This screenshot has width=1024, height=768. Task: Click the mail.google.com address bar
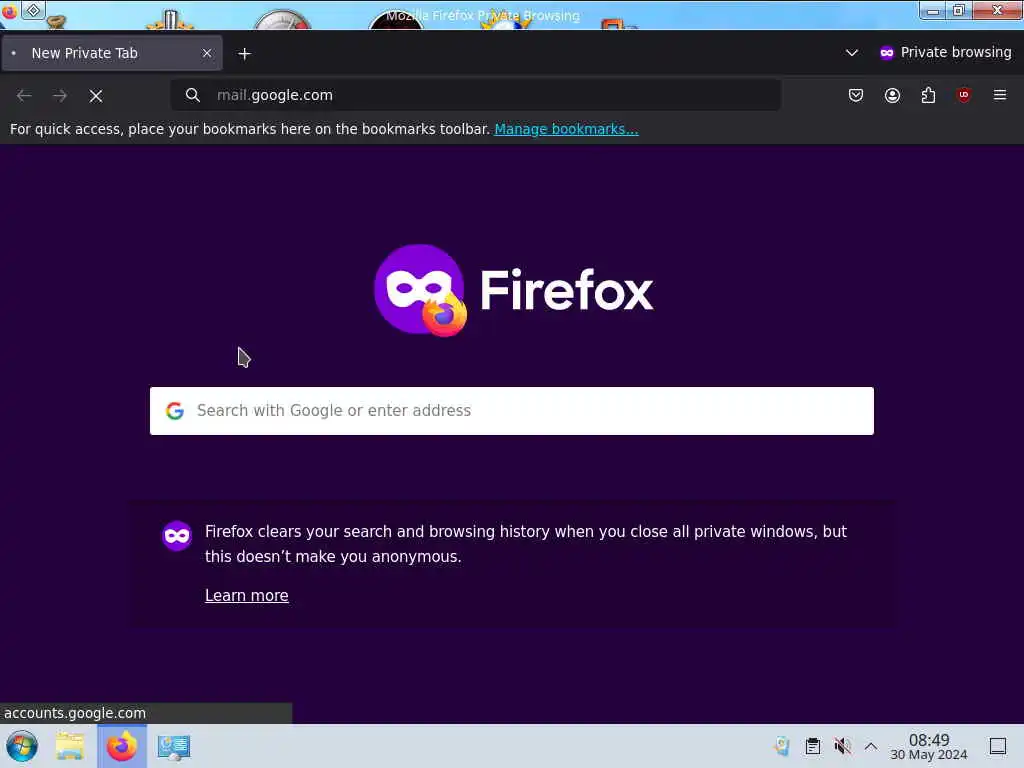tap(475, 95)
